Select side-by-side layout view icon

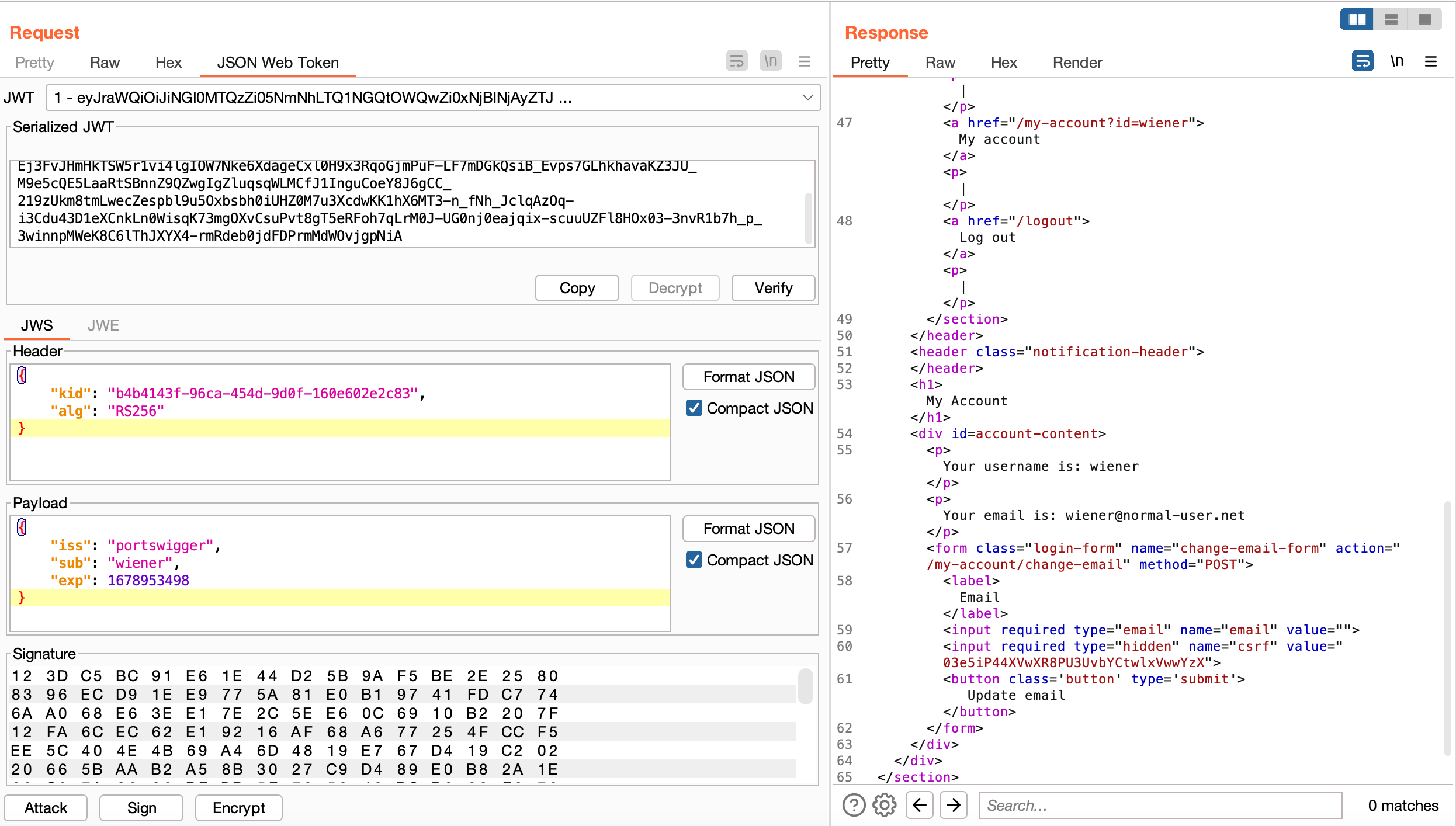click(x=1357, y=19)
